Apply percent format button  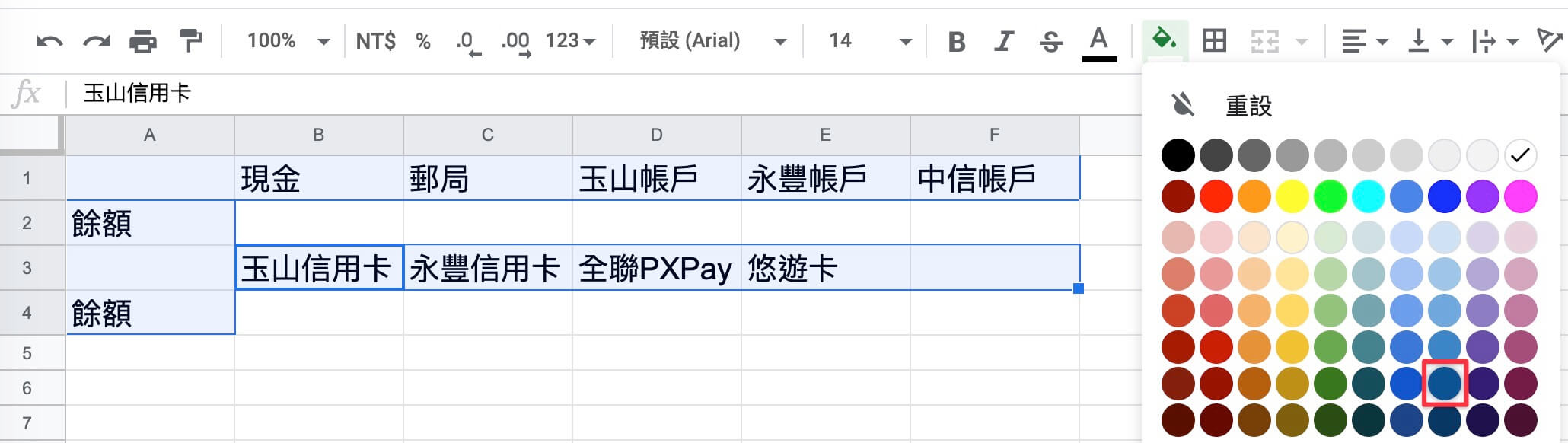tap(423, 41)
